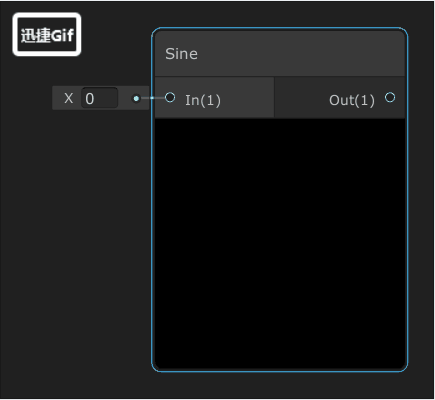Select the wire connecting X slot to In(1)
The image size is (435, 400).
click(x=152, y=98)
